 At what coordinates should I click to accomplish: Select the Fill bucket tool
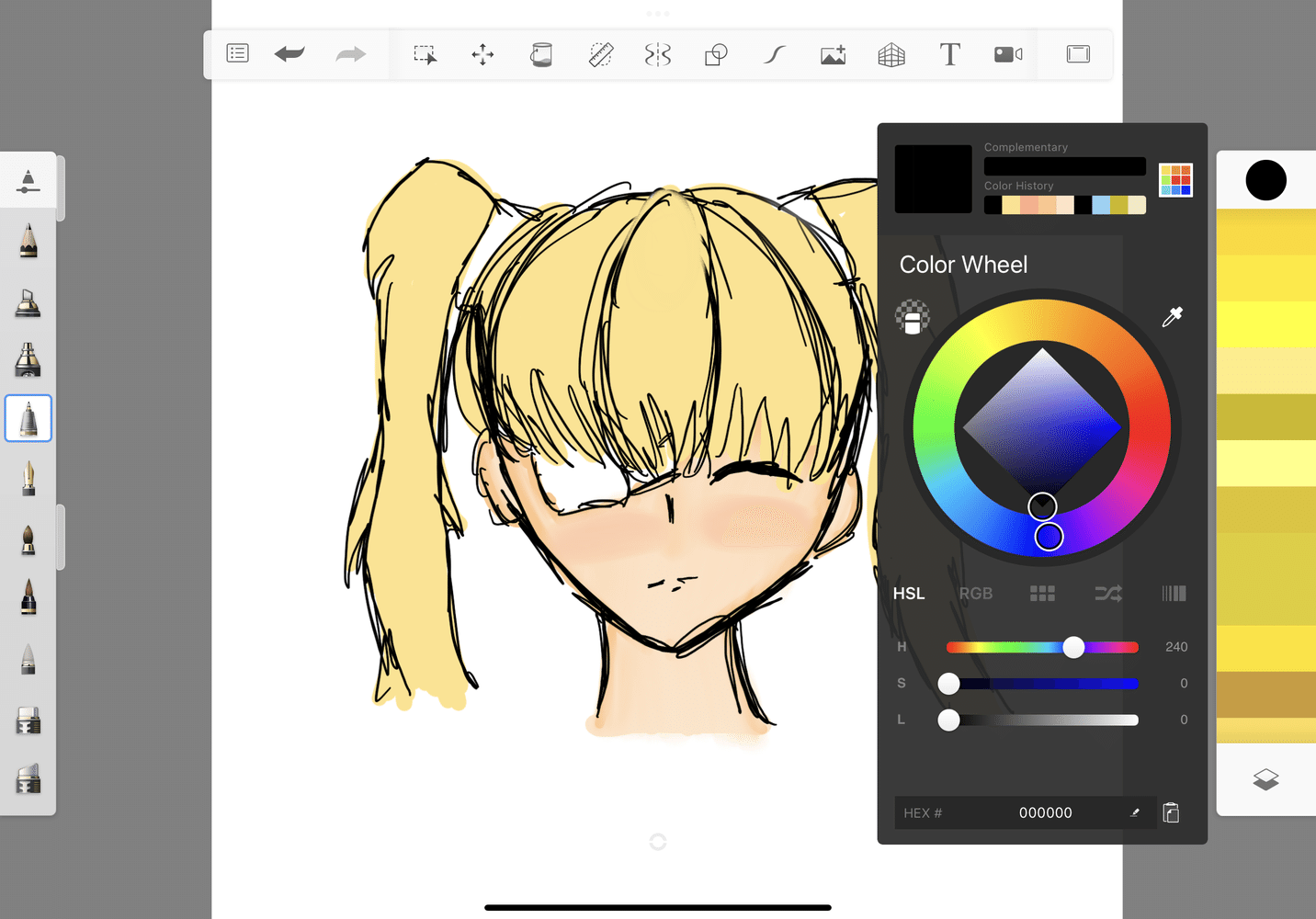[x=541, y=54]
